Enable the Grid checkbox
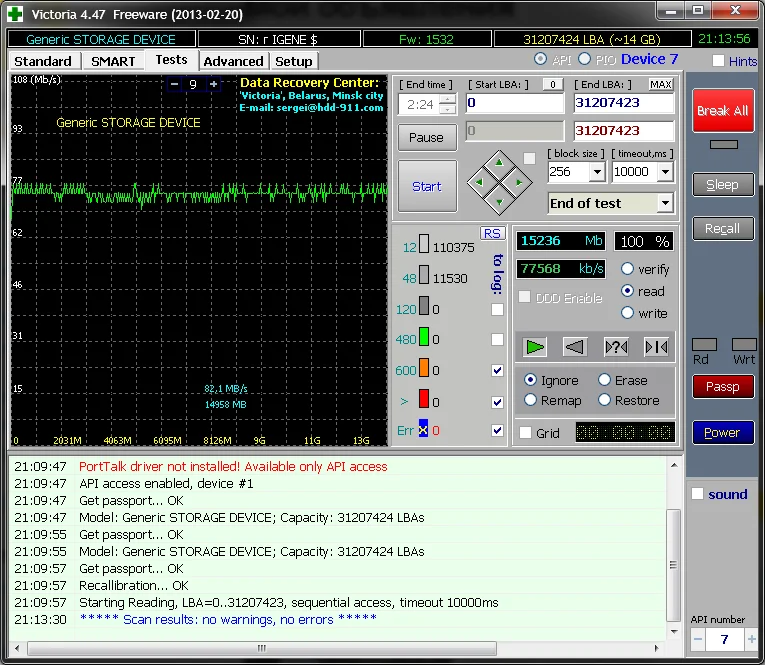 pyautogui.click(x=526, y=433)
